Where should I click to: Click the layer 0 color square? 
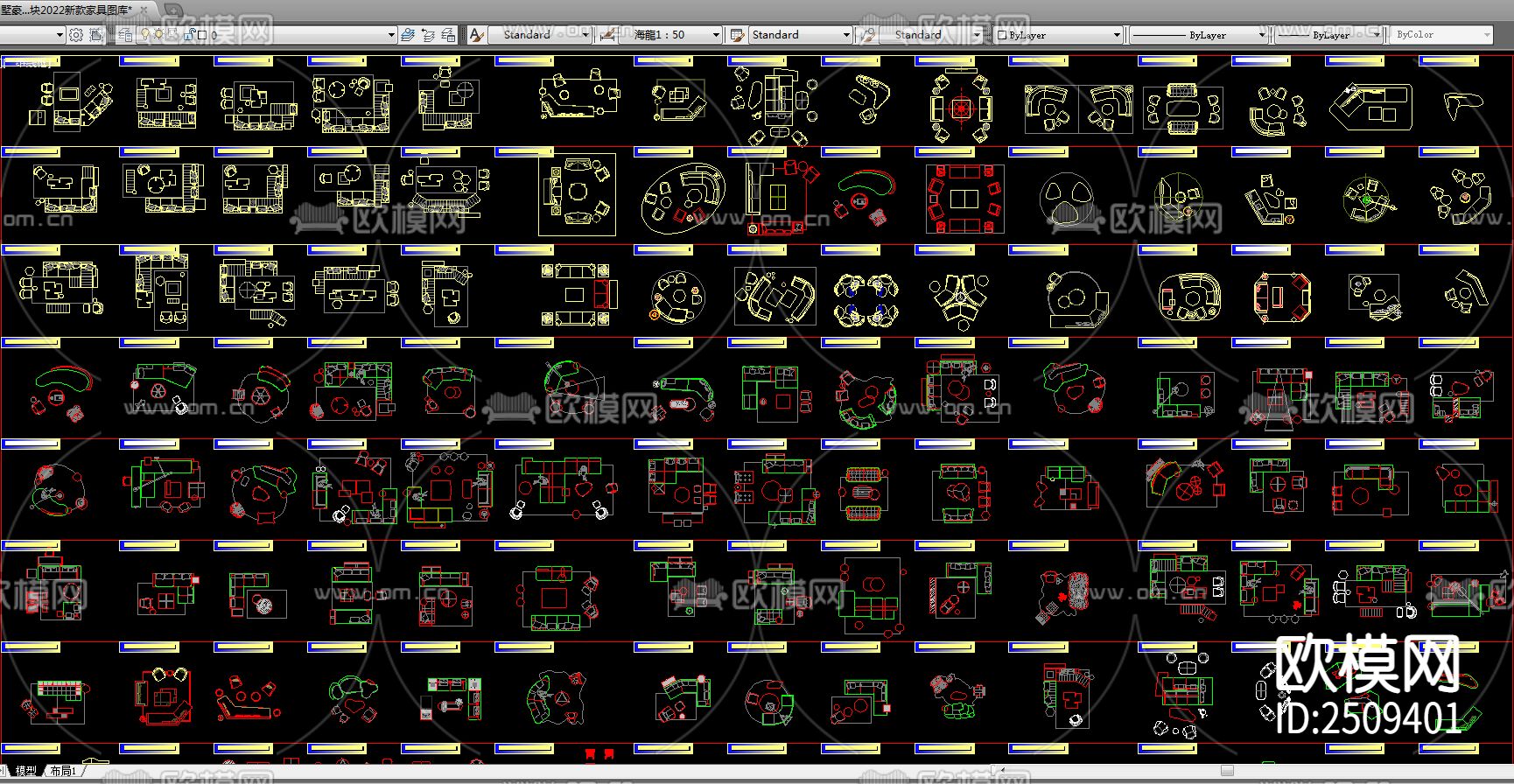[x=202, y=35]
